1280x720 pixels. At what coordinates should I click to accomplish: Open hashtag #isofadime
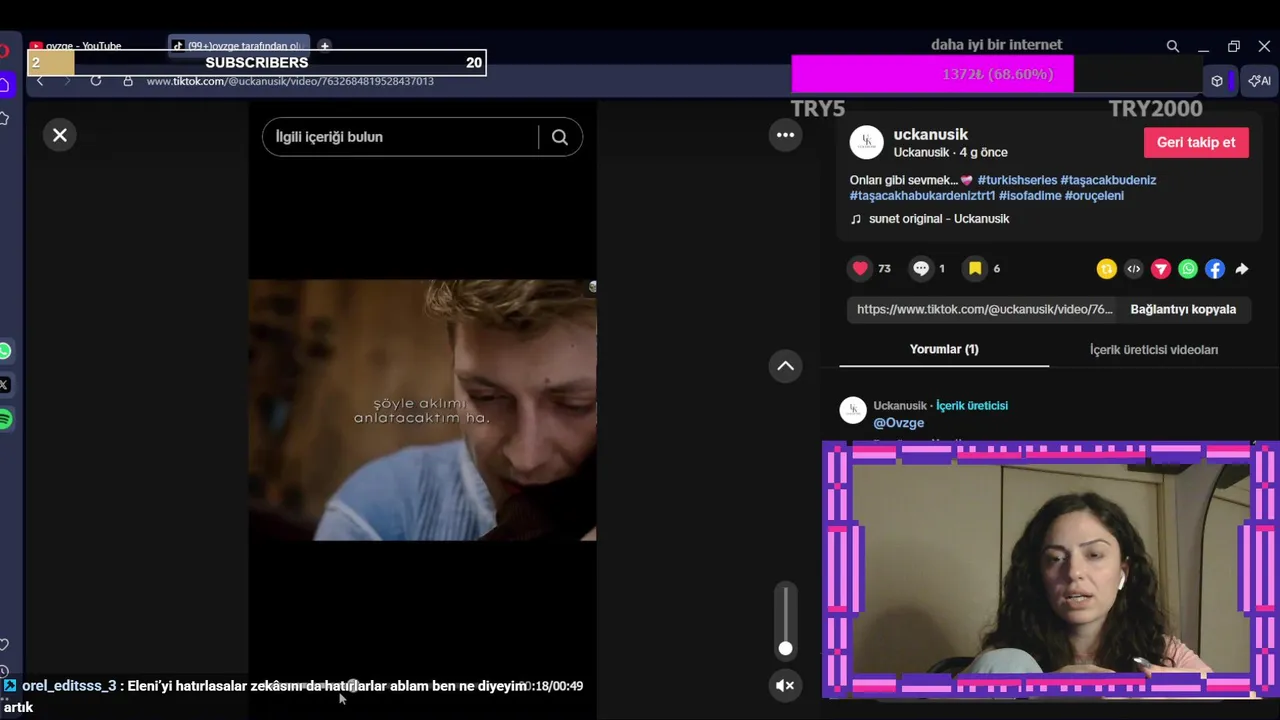pos(1030,196)
